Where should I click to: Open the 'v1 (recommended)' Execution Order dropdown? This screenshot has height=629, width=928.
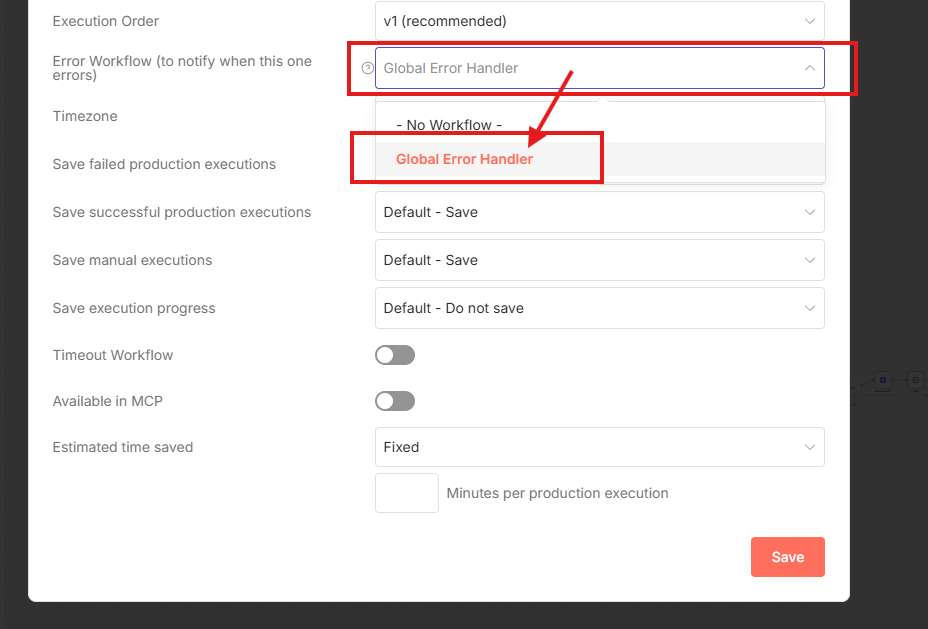[598, 21]
